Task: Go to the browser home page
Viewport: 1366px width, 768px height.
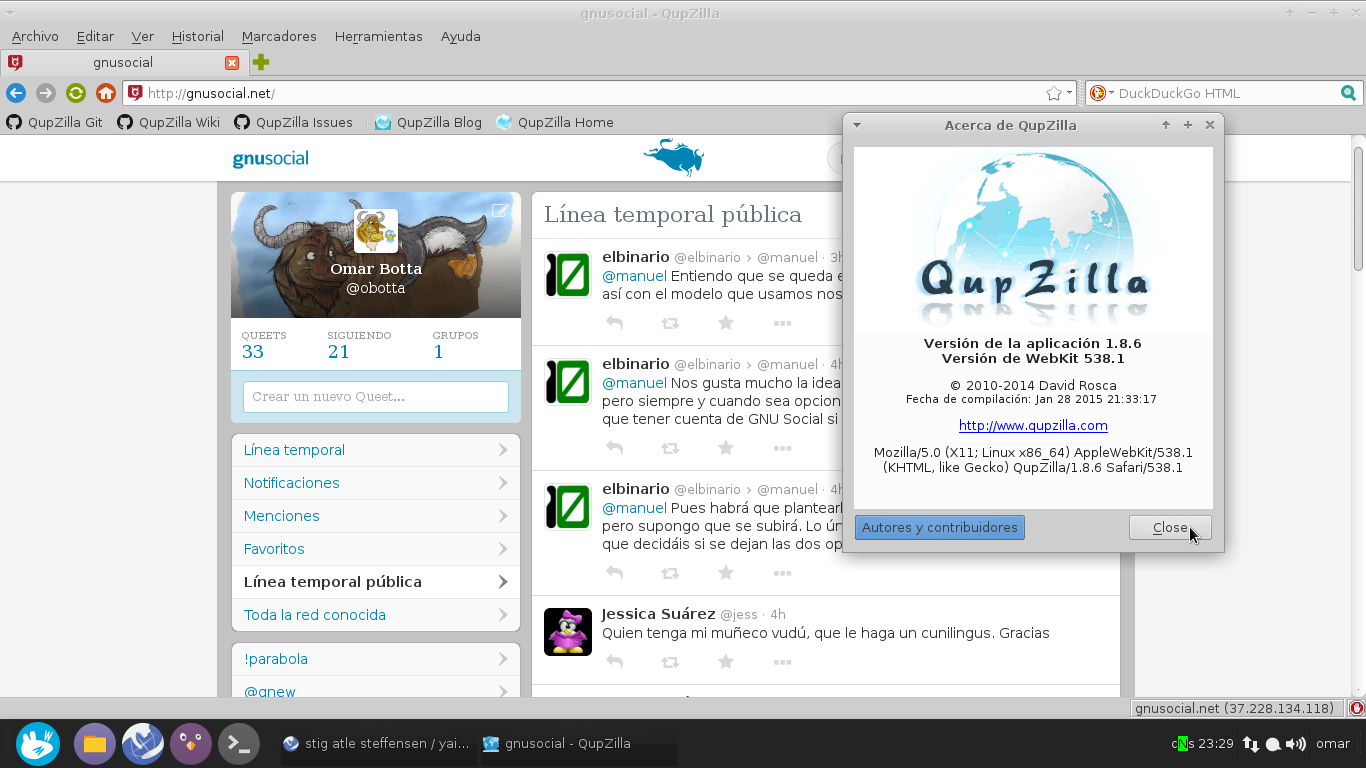Action: (x=106, y=93)
